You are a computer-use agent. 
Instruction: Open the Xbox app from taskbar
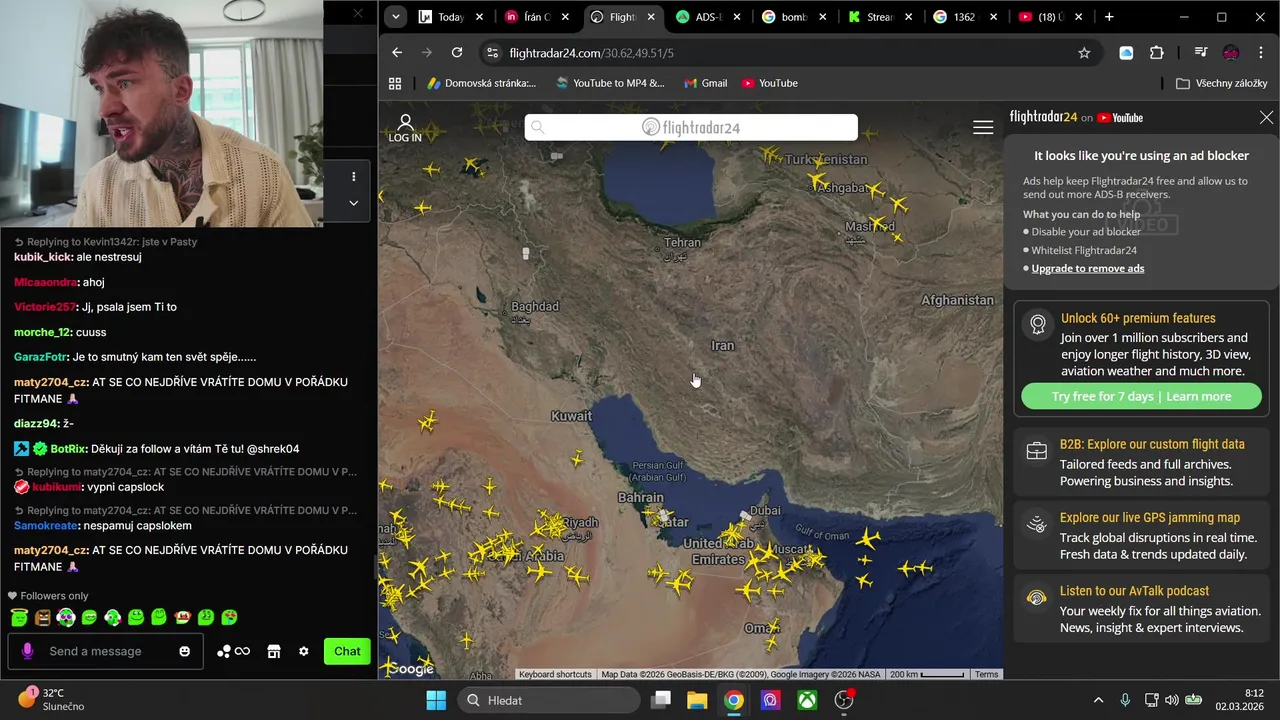coord(807,700)
